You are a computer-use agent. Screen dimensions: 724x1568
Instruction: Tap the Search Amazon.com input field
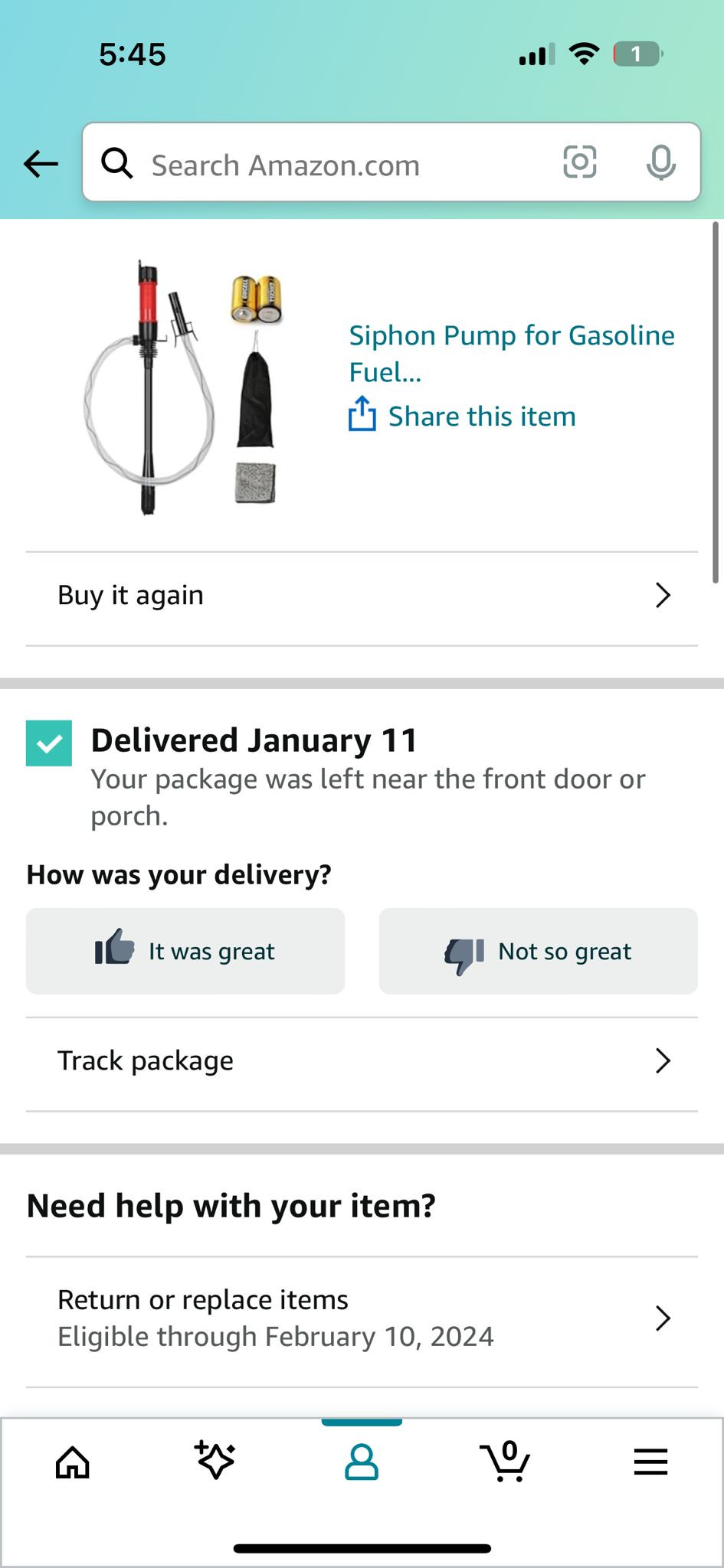(337, 165)
